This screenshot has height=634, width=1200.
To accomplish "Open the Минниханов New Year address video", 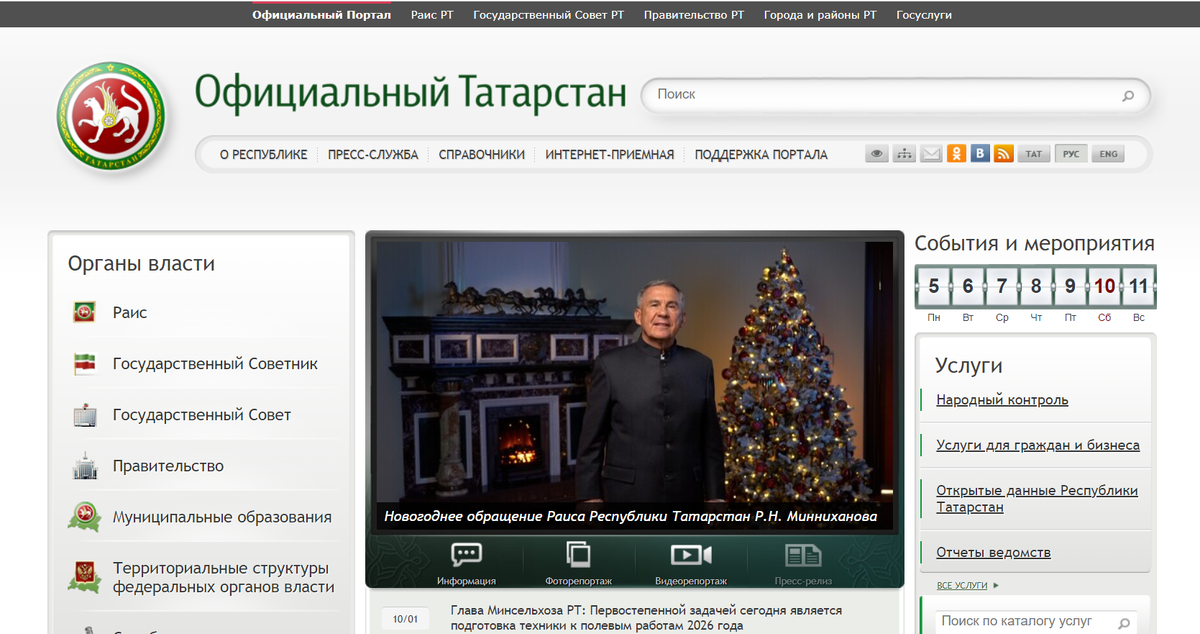I will tap(634, 385).
